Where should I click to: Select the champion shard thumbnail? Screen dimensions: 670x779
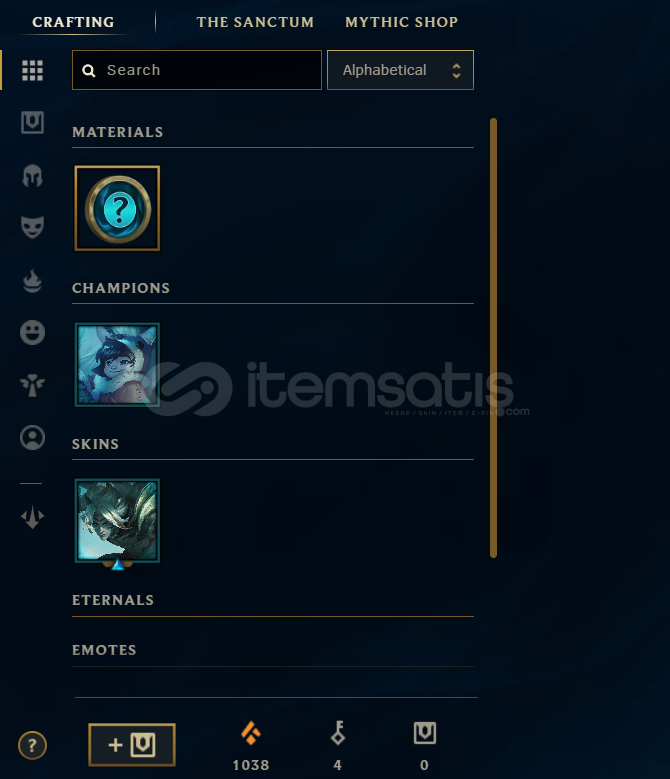click(117, 364)
